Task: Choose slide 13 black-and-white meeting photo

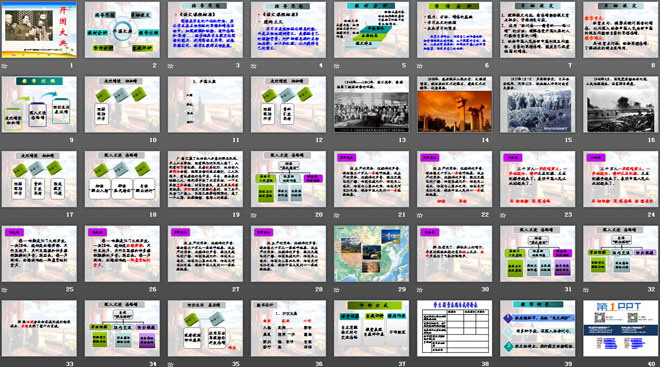Action: tap(371, 104)
